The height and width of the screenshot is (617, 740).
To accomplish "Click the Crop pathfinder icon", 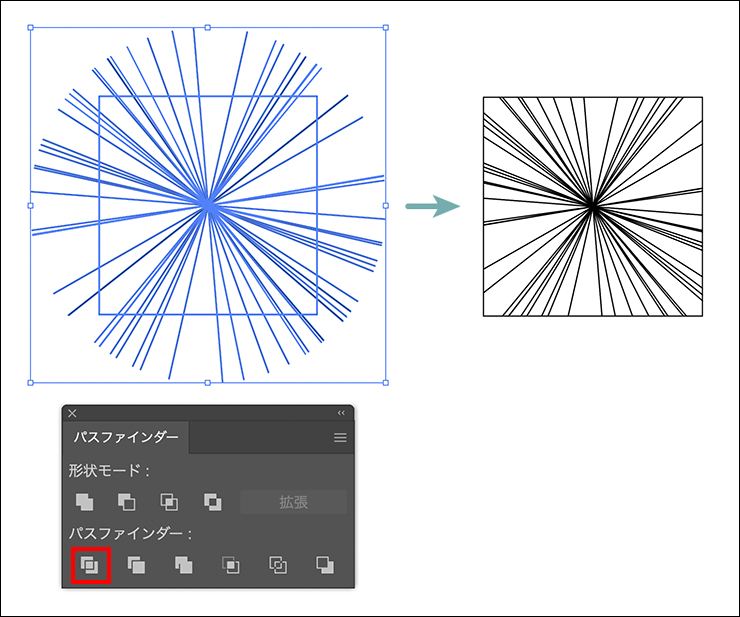I will tap(230, 565).
